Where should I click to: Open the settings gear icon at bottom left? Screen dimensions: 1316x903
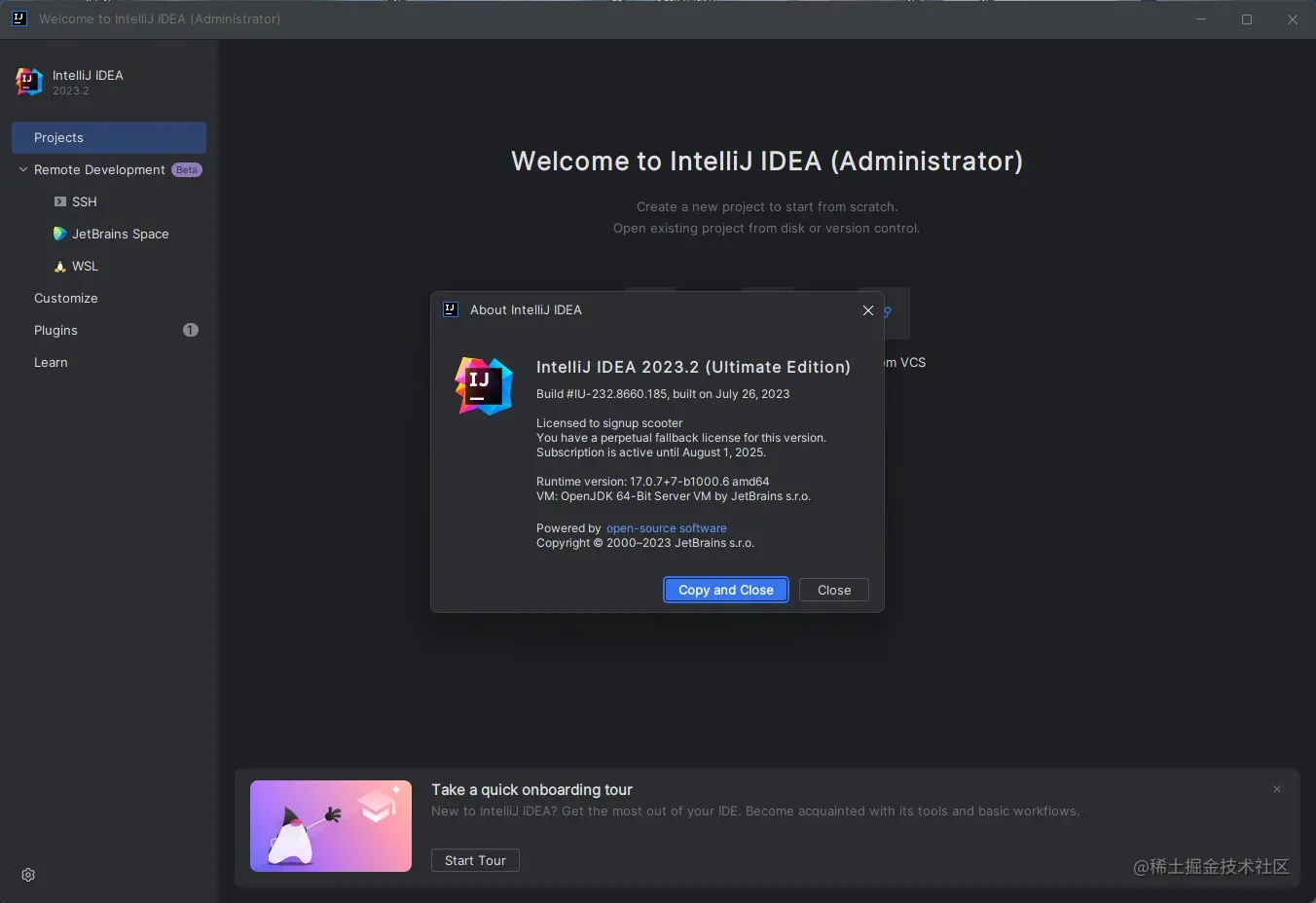point(28,875)
